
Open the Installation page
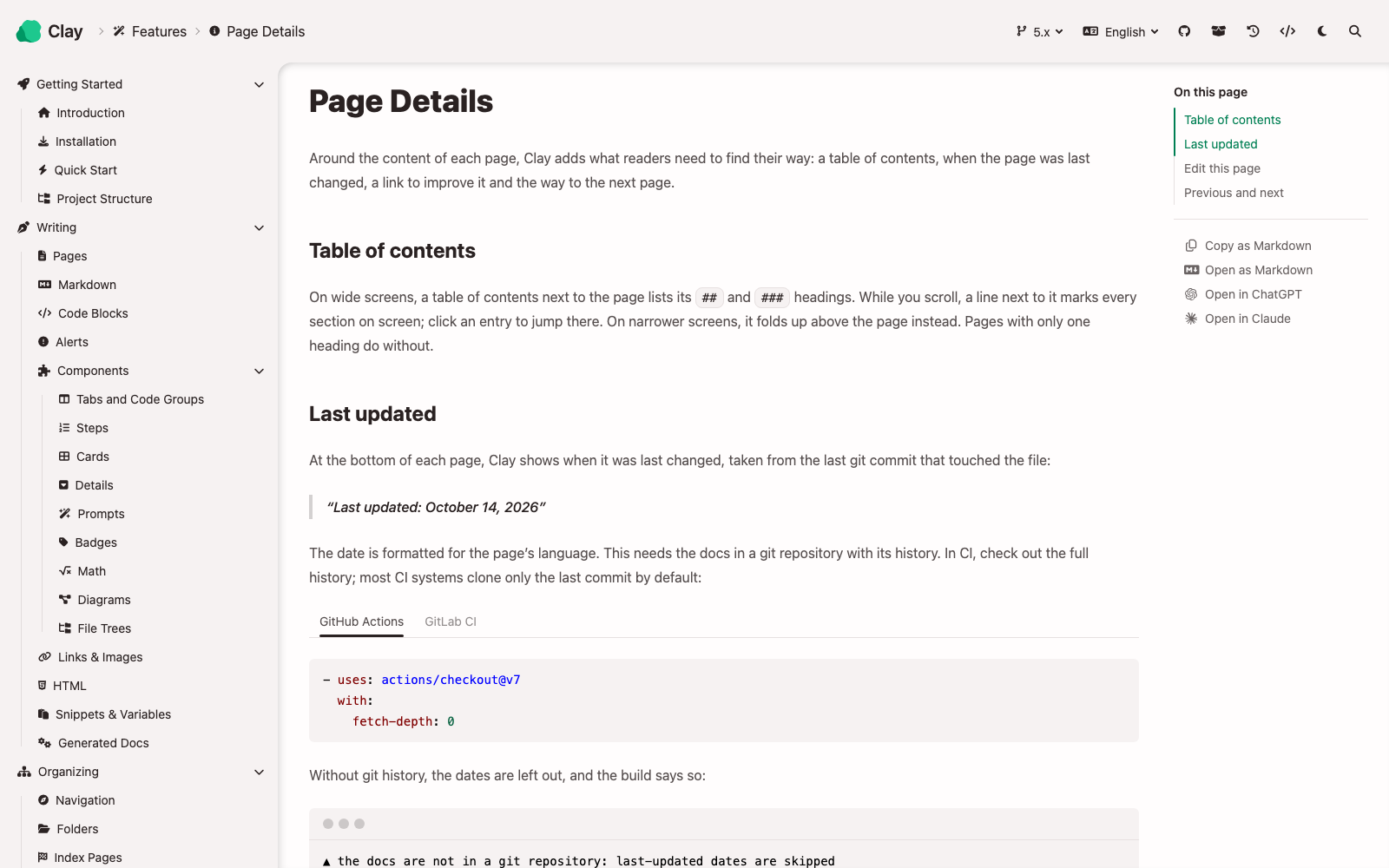tap(77, 141)
